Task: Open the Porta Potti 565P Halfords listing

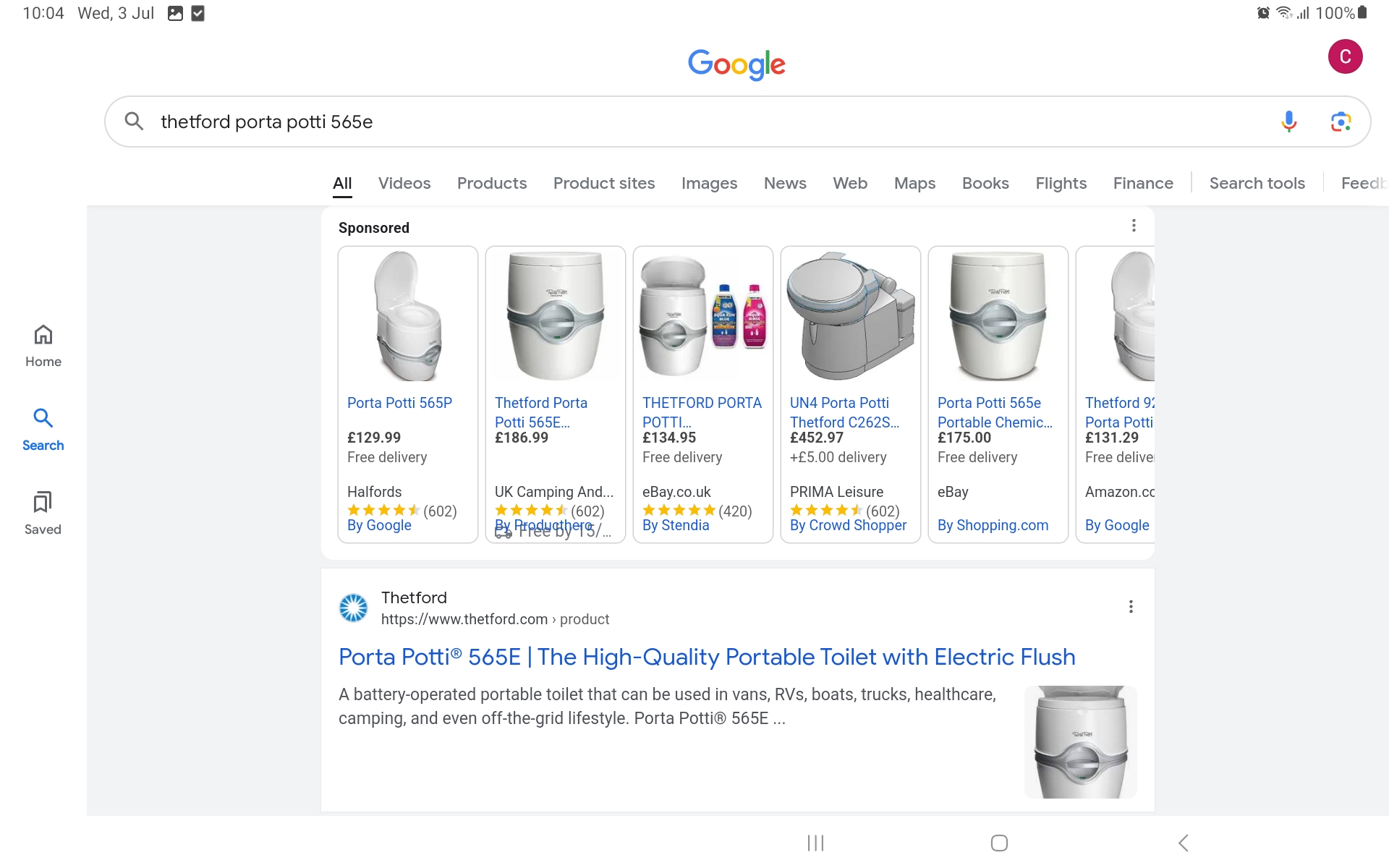Action: click(x=399, y=403)
